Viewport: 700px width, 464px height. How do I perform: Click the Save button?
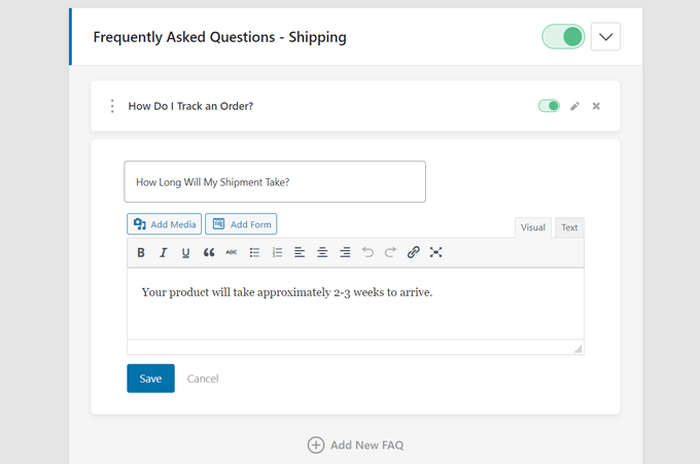150,378
